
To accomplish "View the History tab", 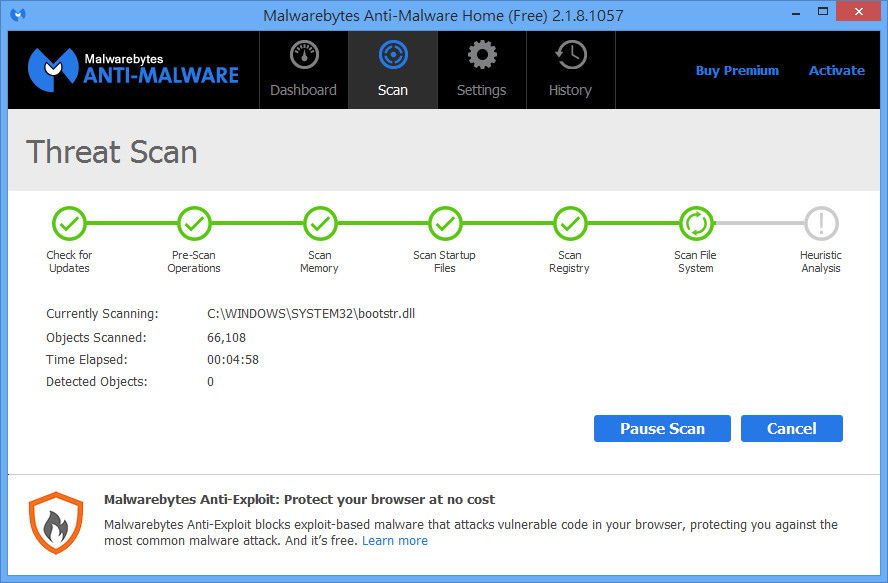I will click(571, 70).
